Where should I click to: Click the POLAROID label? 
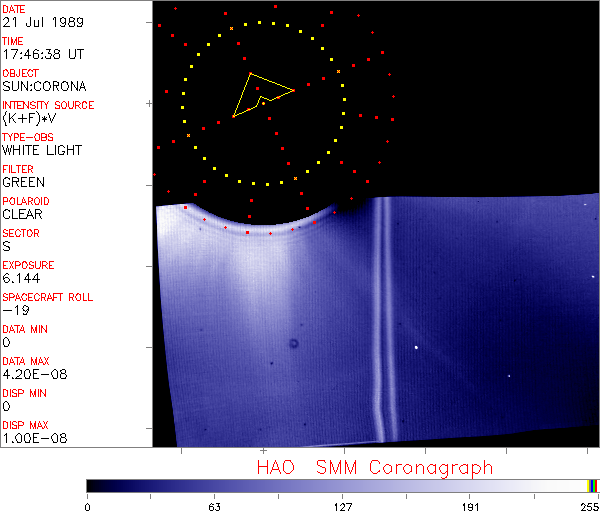pyautogui.click(x=26, y=201)
